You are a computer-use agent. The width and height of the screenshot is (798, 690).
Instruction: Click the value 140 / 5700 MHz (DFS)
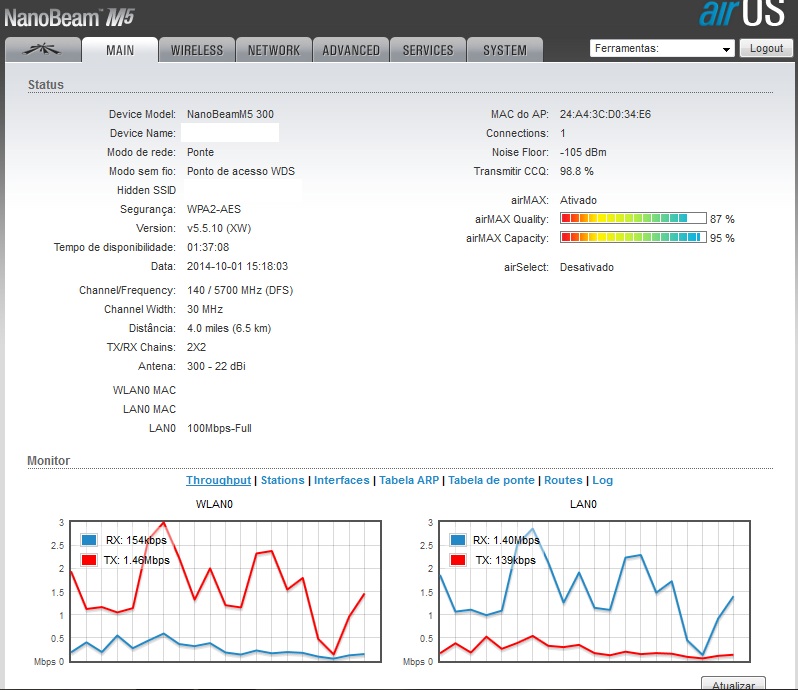tap(240, 290)
